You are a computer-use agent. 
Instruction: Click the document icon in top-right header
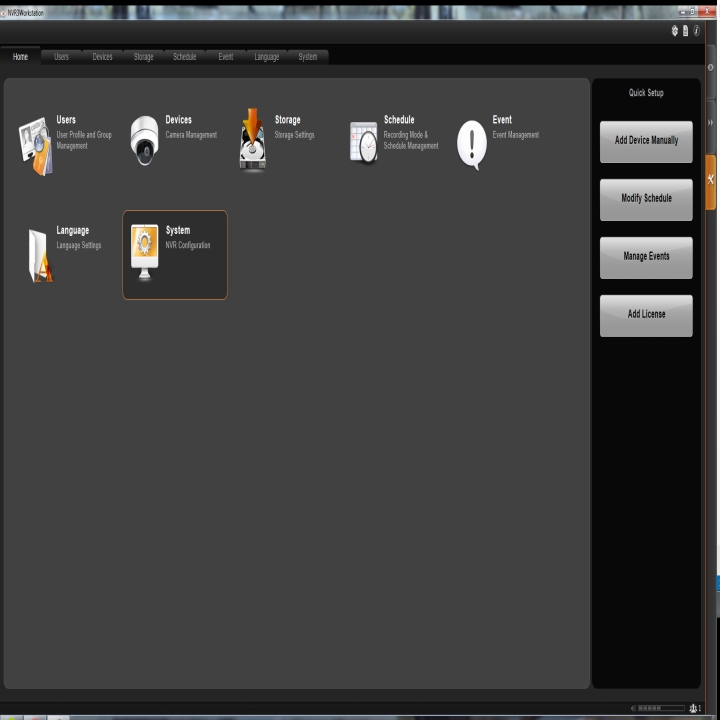(x=685, y=31)
